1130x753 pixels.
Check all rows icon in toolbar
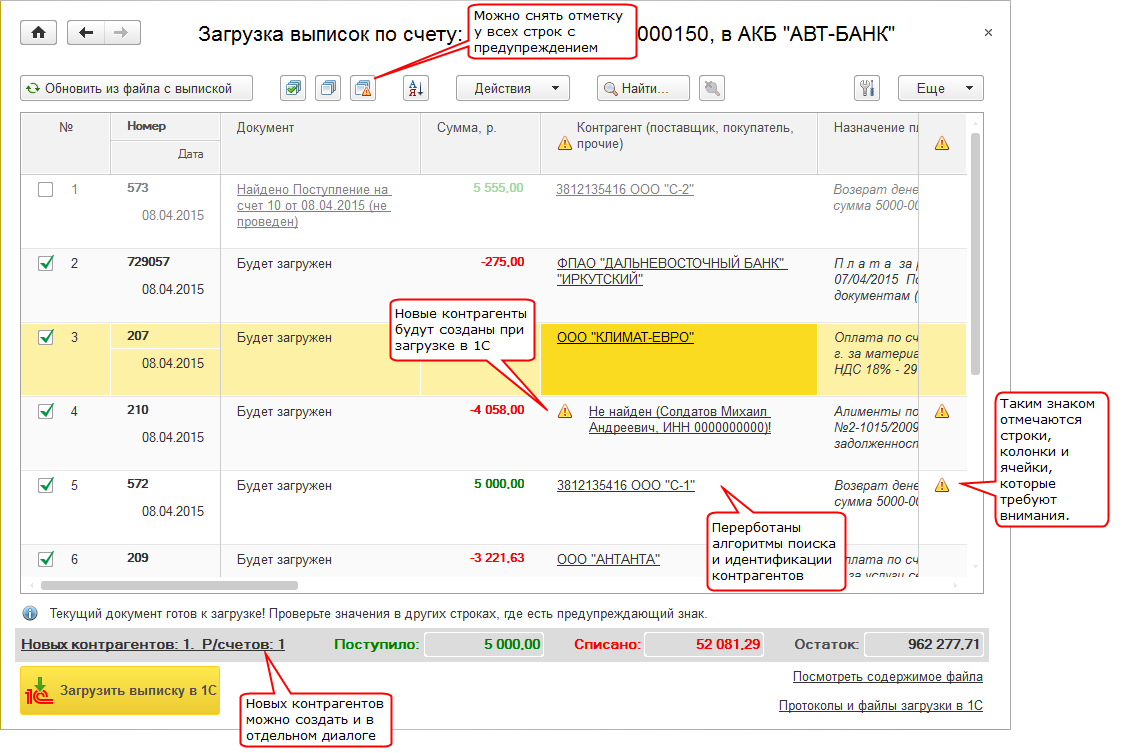293,88
